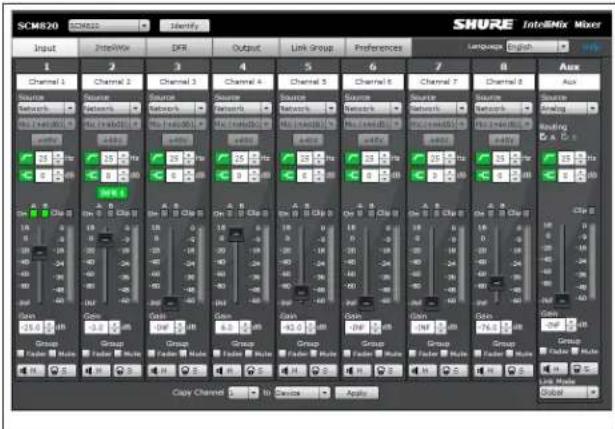Open the Source dropdown for Channel 1
This screenshot has width=615, height=429.
click(x=47, y=108)
